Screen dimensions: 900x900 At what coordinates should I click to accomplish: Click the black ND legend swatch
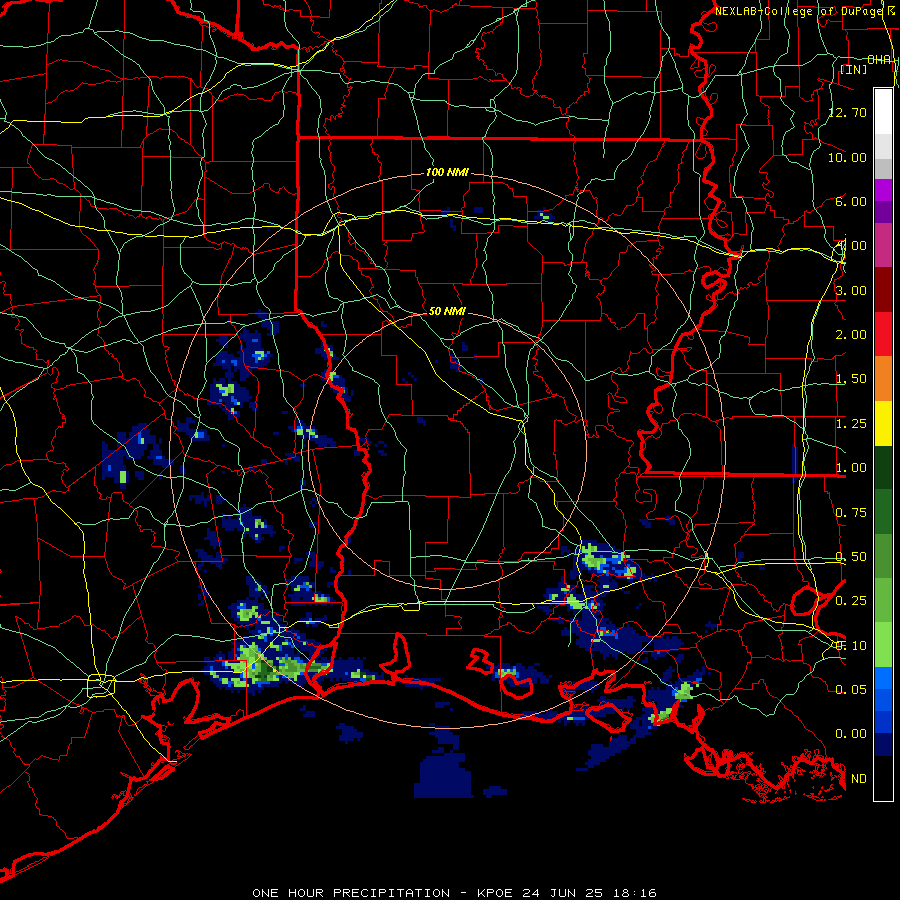tap(883, 778)
